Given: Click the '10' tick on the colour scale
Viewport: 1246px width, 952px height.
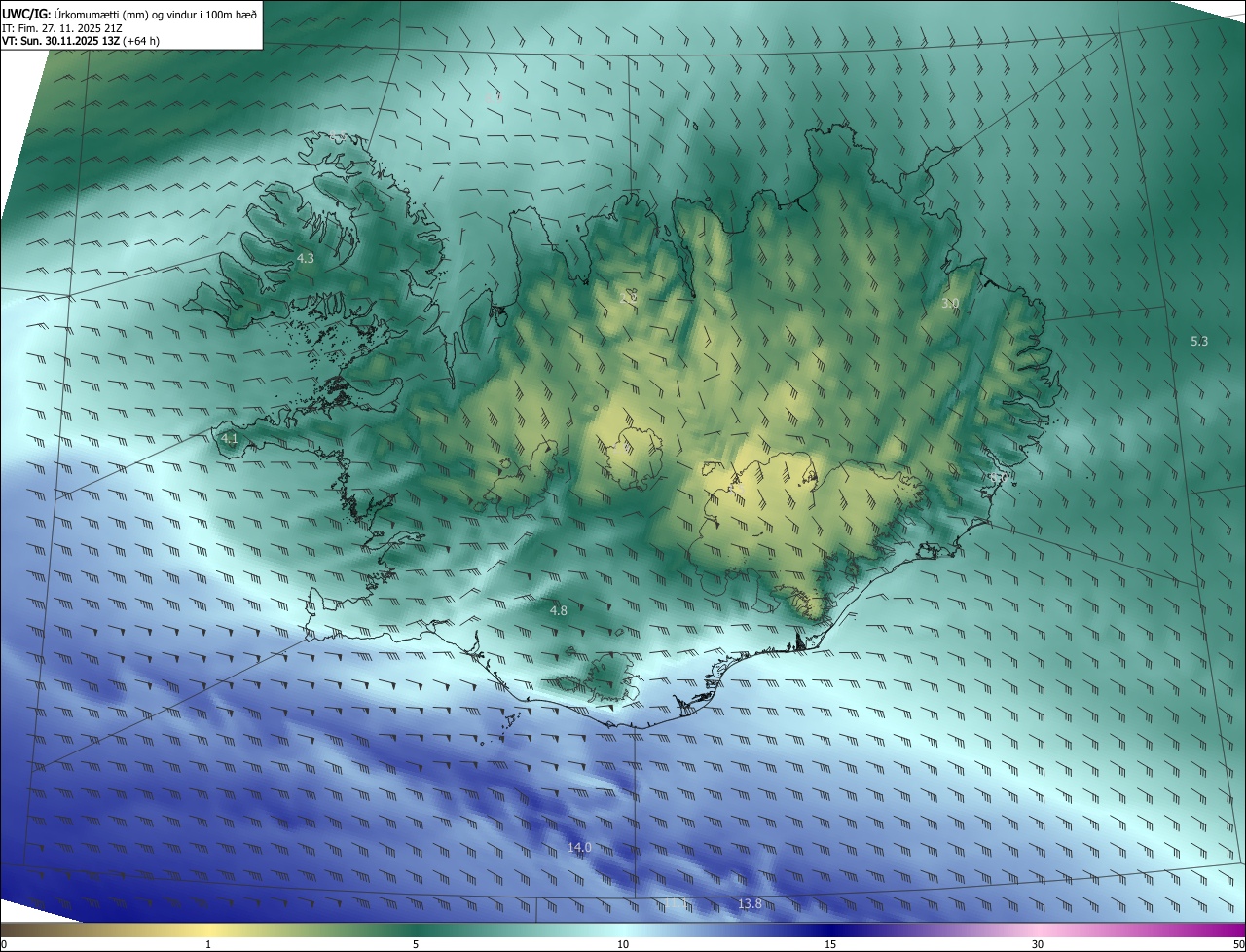Looking at the screenshot, I should pyautogui.click(x=623, y=944).
